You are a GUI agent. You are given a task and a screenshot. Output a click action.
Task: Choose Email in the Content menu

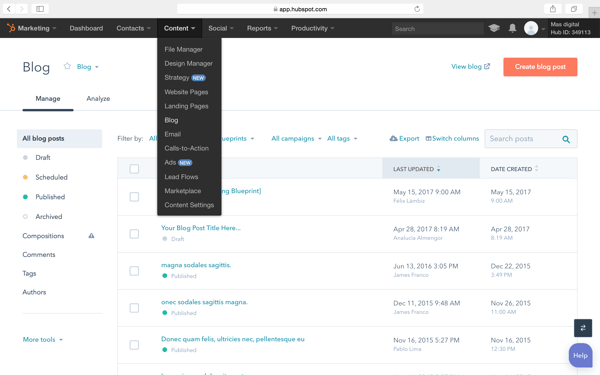click(173, 134)
